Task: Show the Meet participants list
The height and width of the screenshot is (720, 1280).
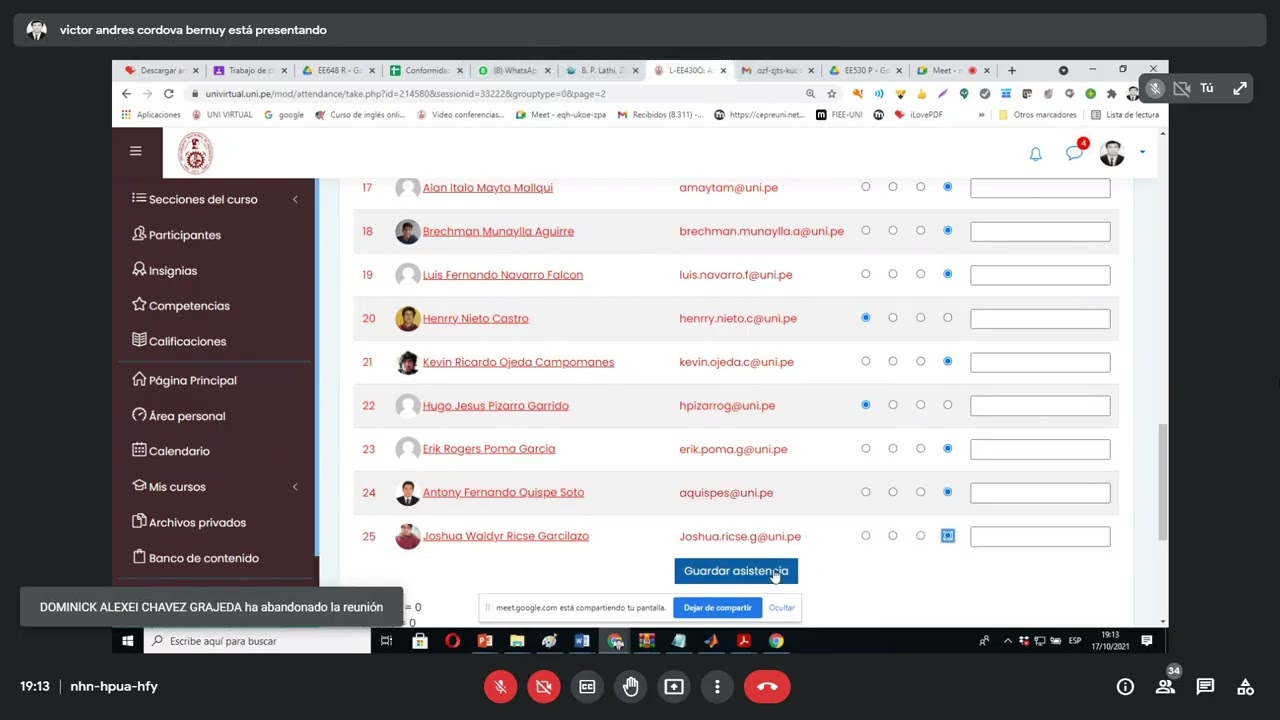Action: click(1165, 687)
